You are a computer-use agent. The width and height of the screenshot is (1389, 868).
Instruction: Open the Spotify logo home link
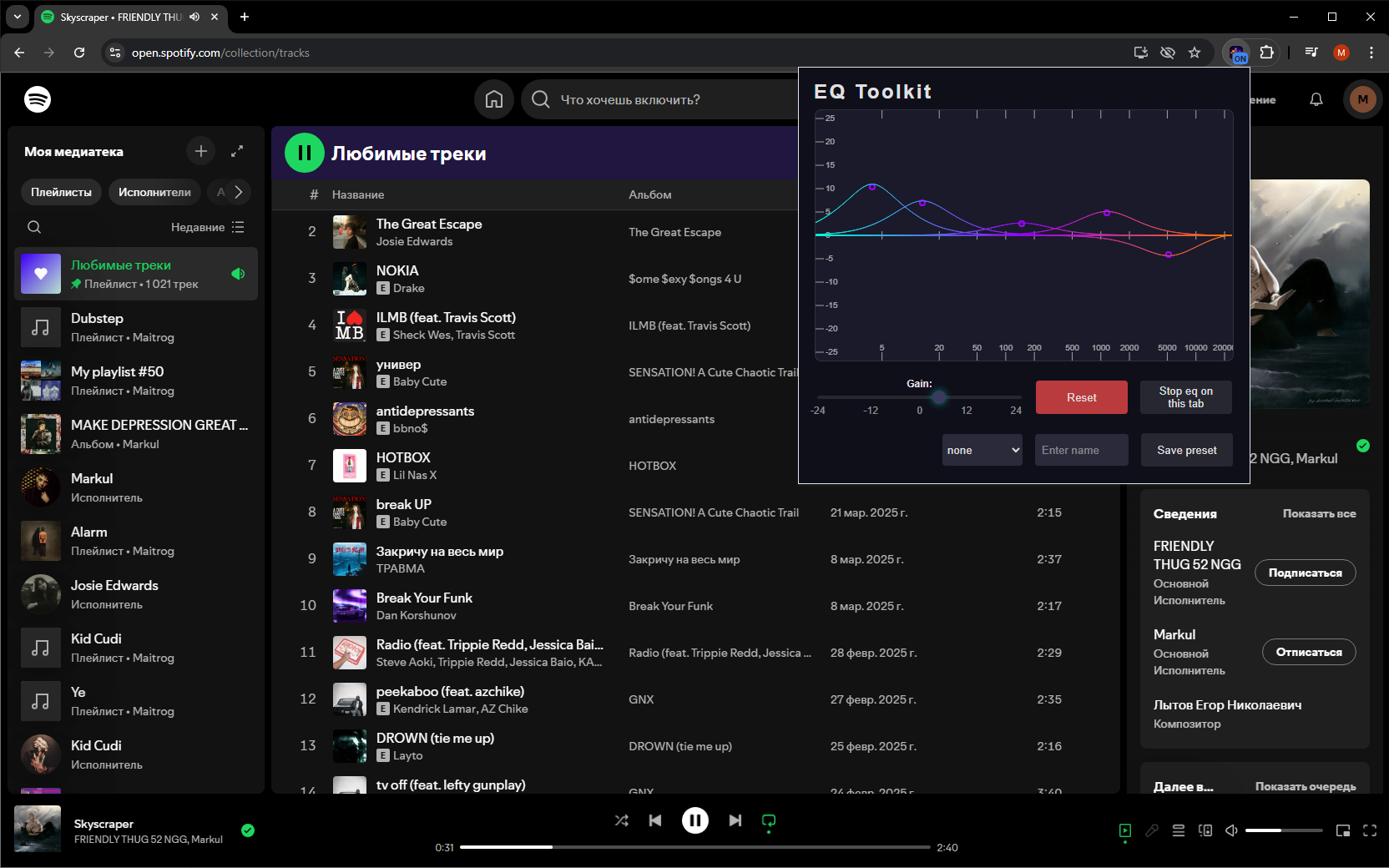click(x=38, y=99)
